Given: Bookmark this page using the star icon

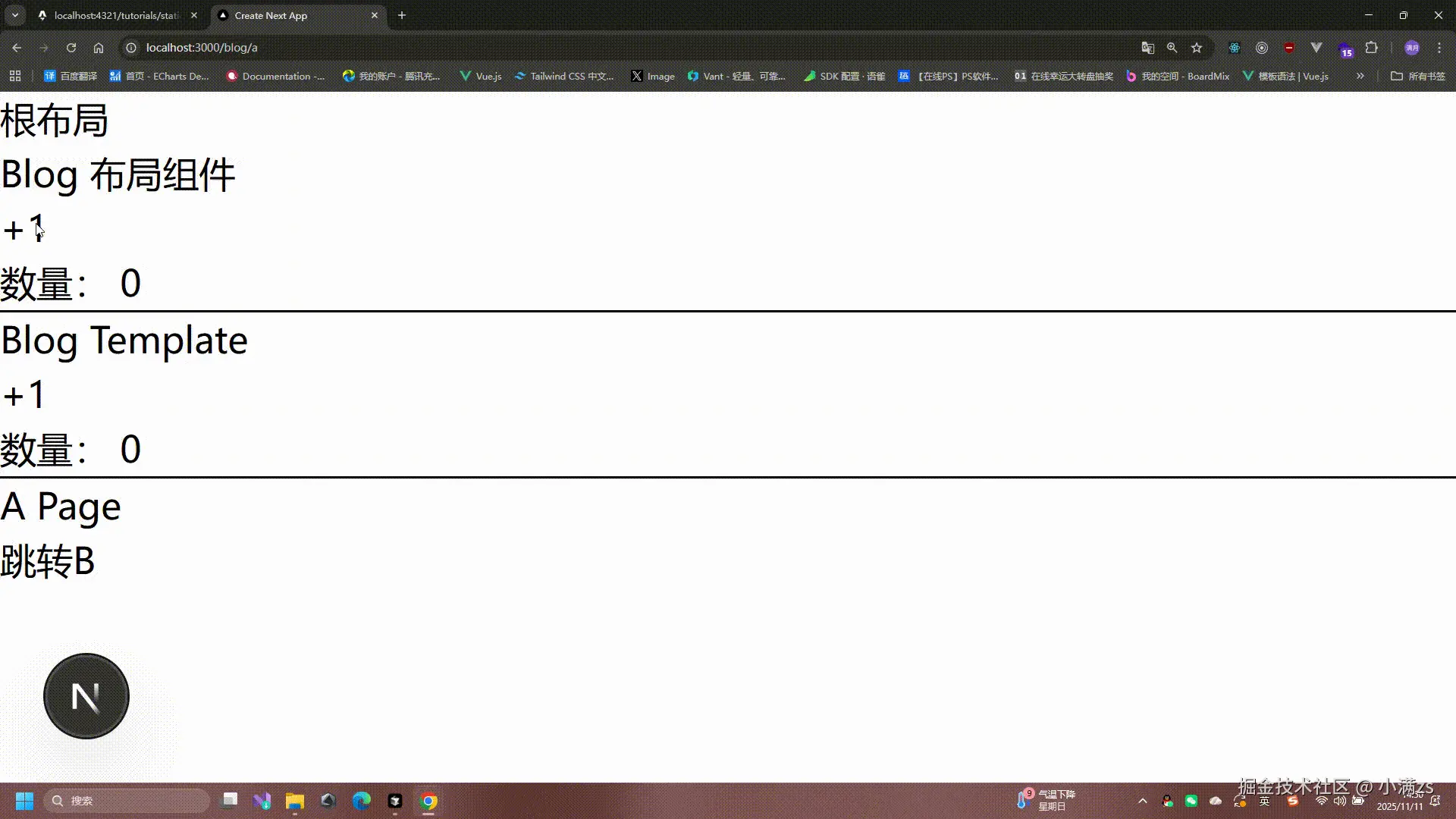Looking at the screenshot, I should 1197,47.
